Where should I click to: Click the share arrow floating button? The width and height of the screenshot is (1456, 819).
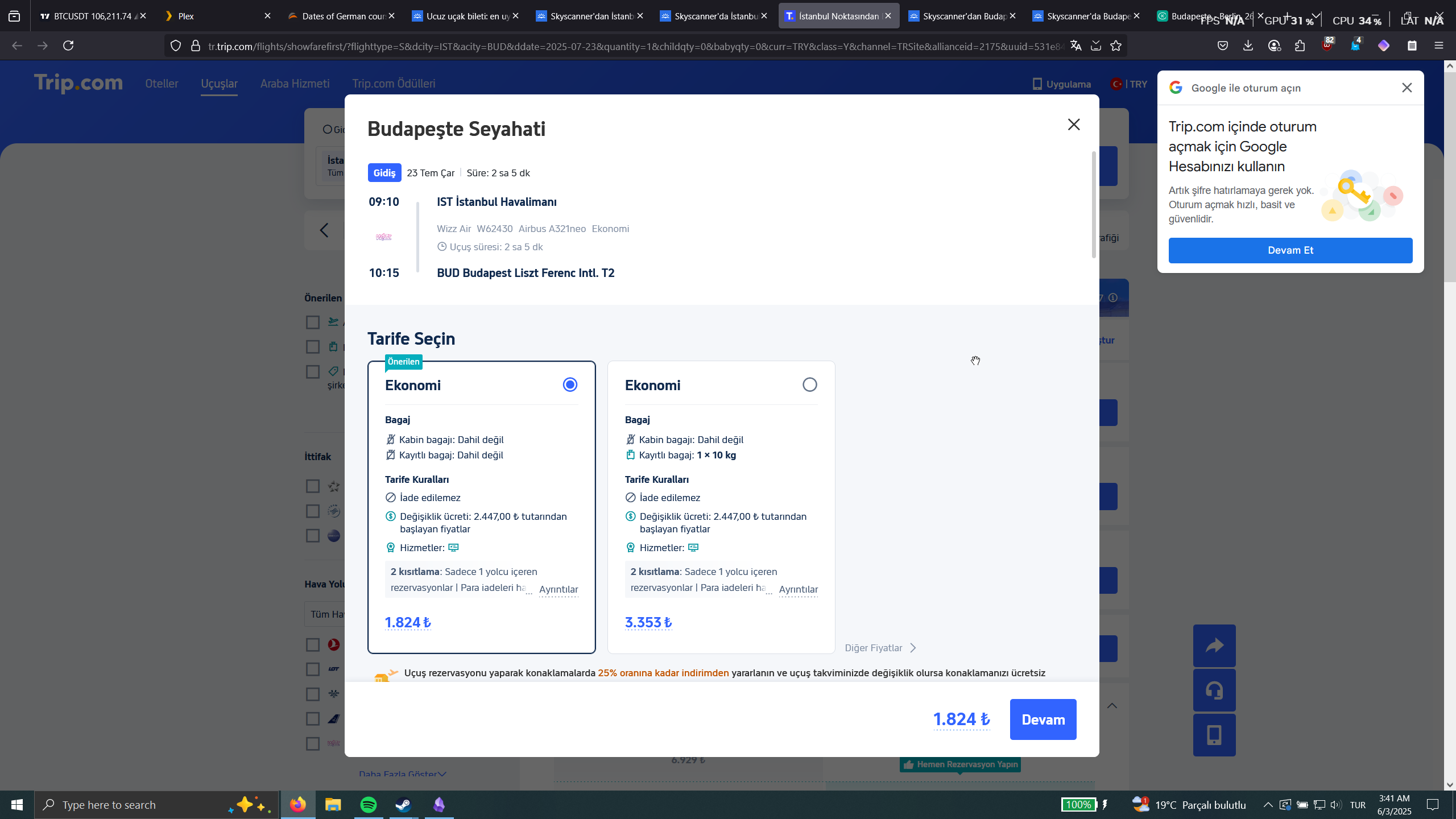[x=1214, y=646]
